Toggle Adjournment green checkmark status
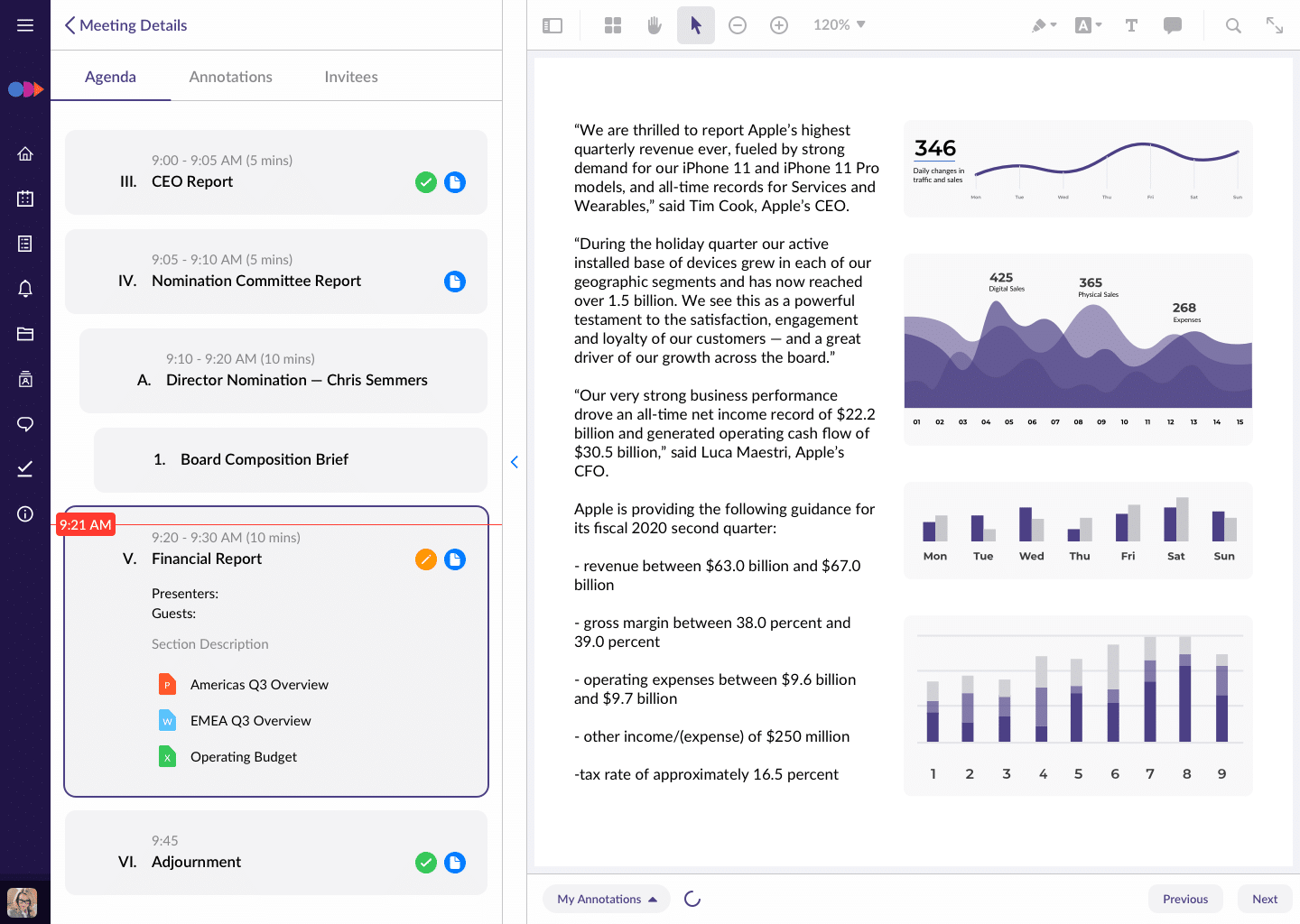The height and width of the screenshot is (924, 1300). pos(426,863)
